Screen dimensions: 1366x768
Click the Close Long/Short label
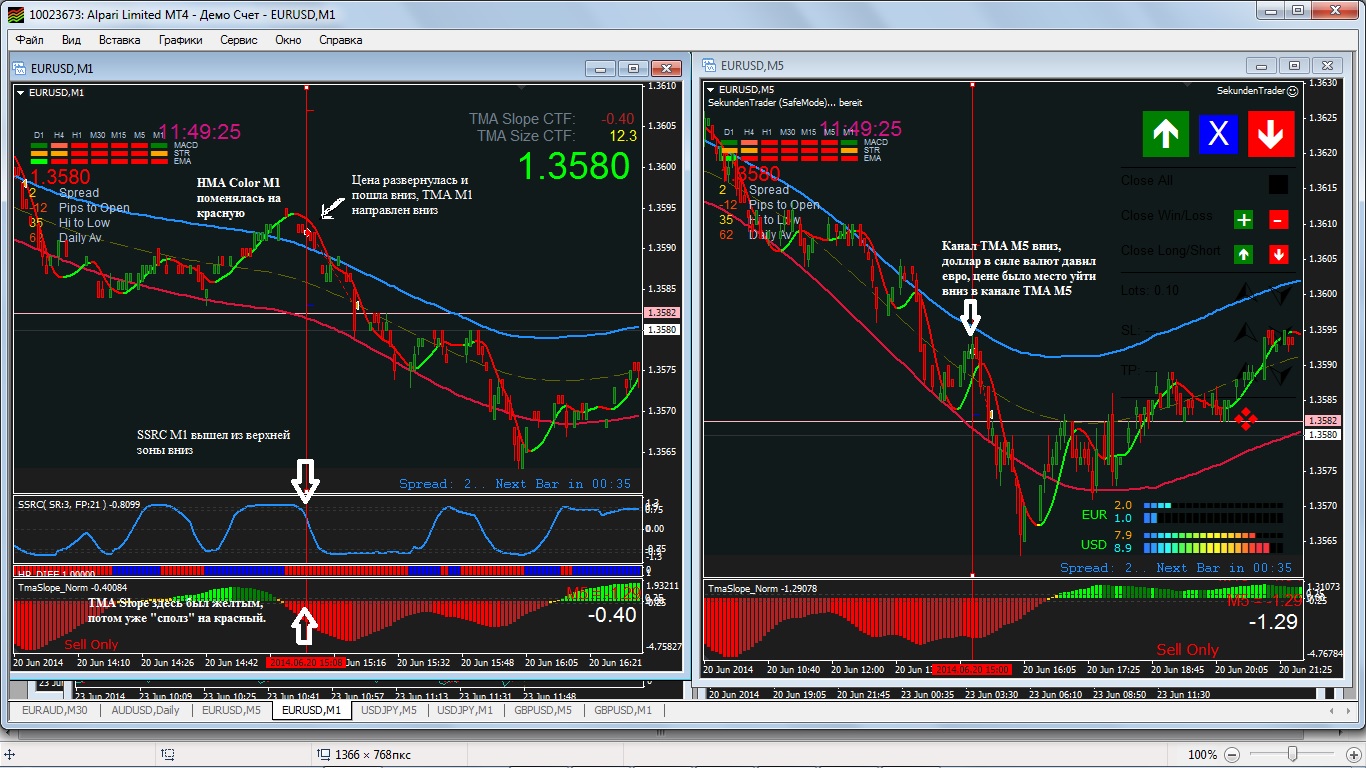1170,250
